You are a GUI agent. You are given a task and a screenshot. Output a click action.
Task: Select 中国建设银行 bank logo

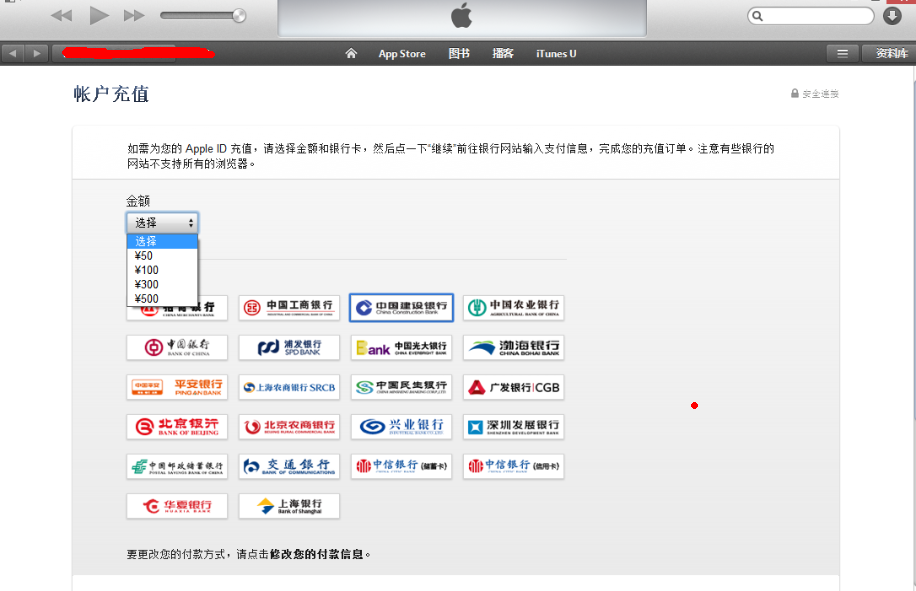401,308
